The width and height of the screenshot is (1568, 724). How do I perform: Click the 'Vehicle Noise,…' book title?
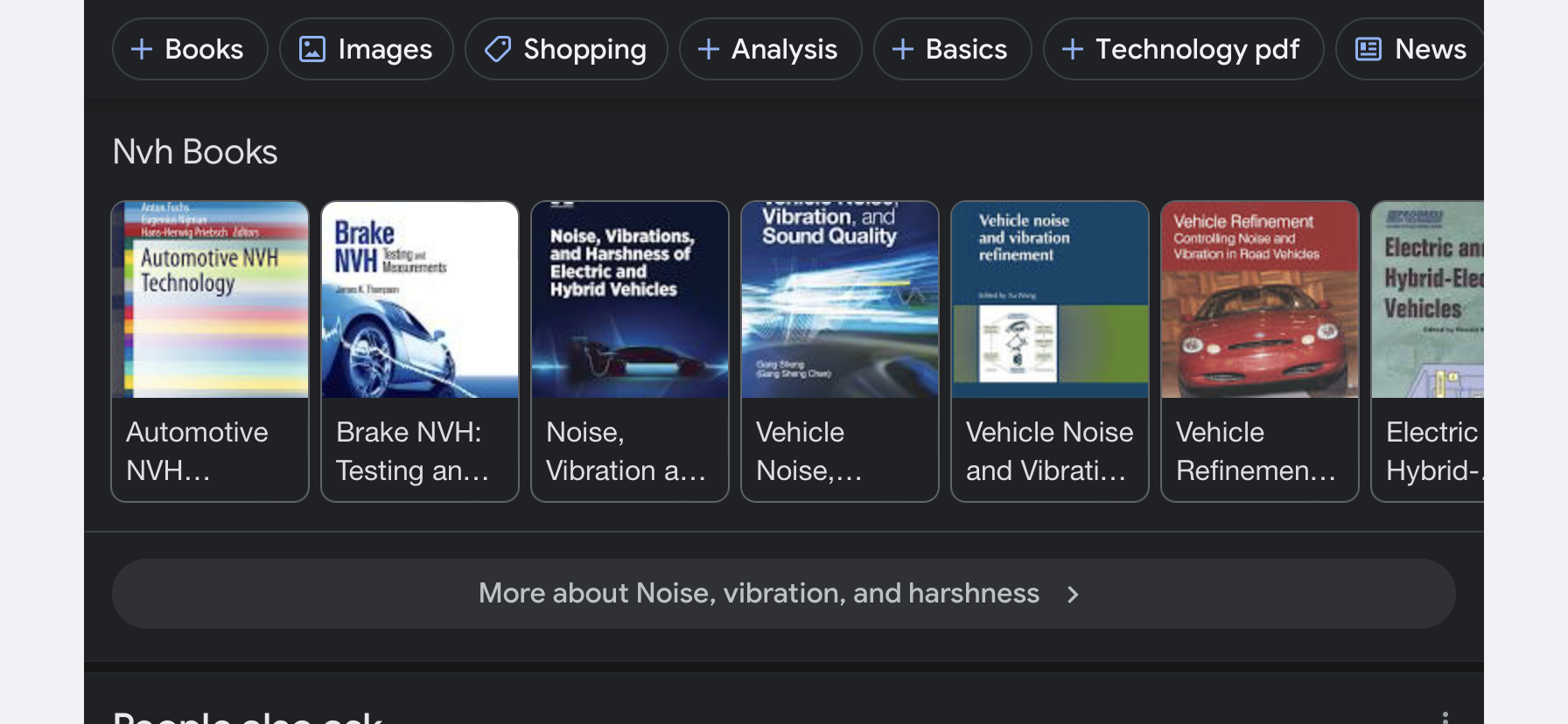(809, 451)
